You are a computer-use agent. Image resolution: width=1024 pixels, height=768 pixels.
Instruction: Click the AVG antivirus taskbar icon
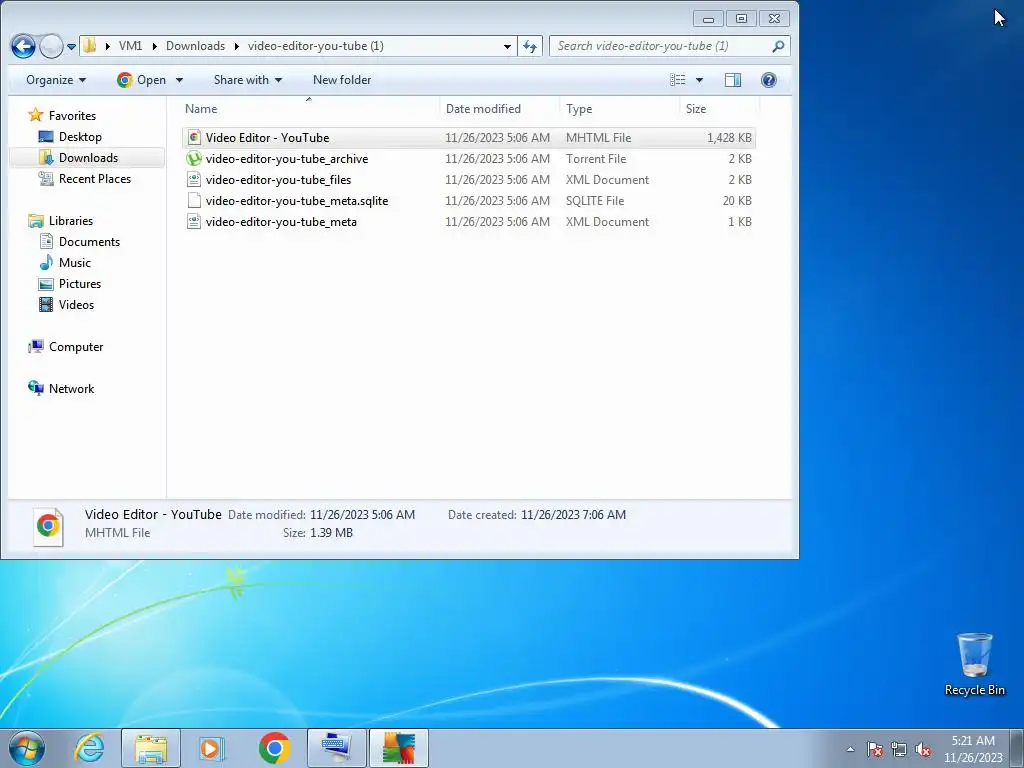click(398, 748)
